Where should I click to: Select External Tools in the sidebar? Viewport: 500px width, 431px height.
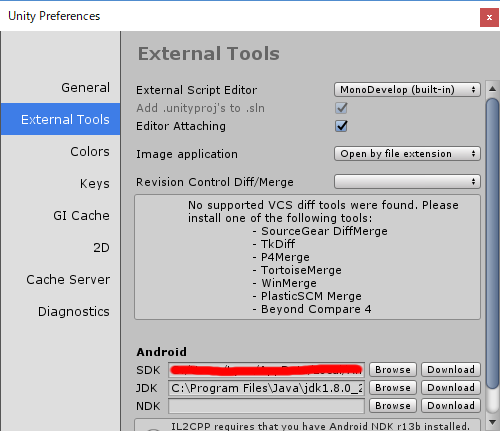[61, 119]
